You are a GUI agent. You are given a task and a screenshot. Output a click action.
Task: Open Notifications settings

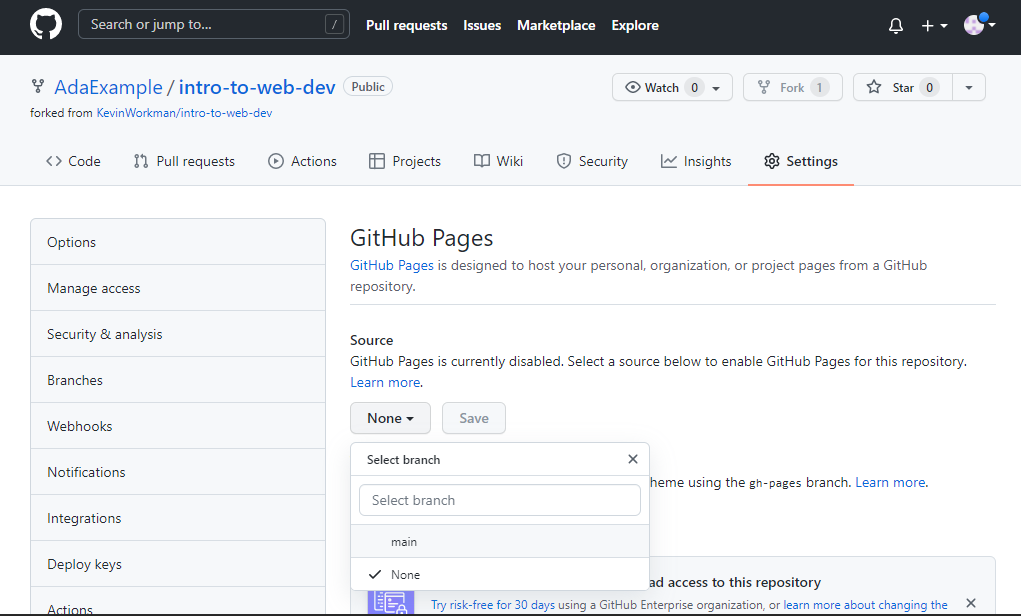pyautogui.click(x=178, y=472)
